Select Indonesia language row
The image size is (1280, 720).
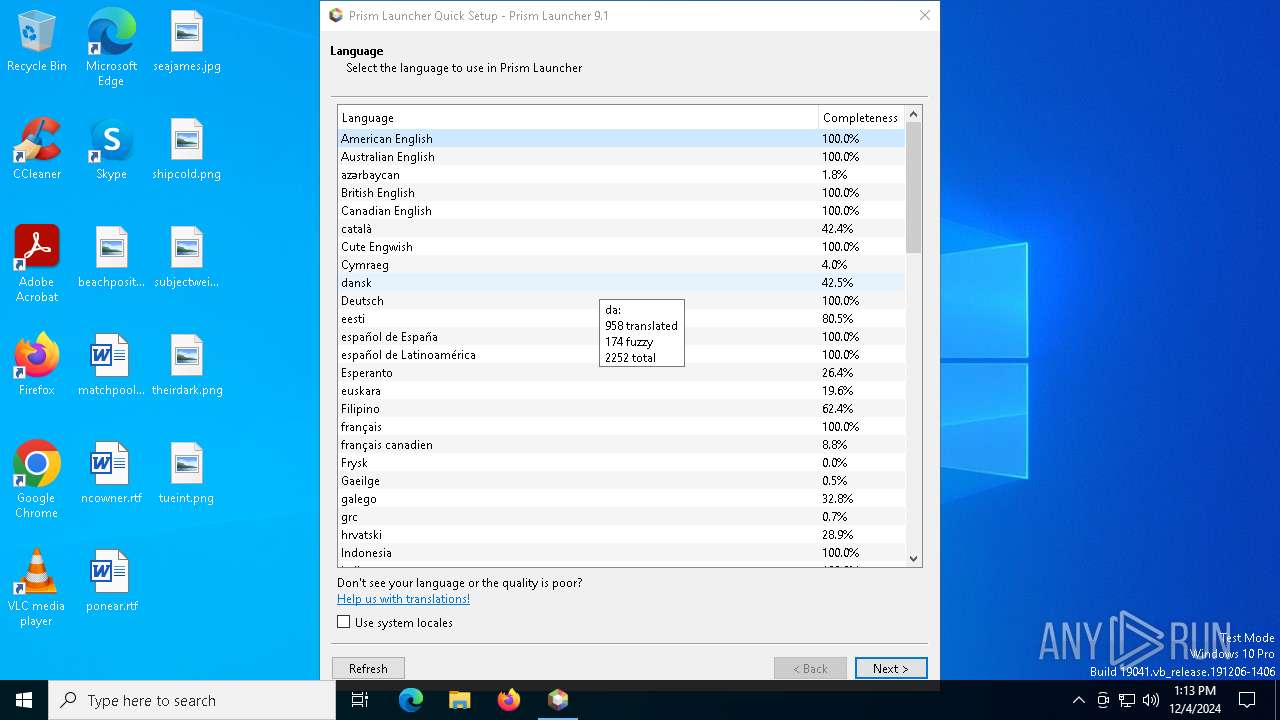[x=621, y=553]
